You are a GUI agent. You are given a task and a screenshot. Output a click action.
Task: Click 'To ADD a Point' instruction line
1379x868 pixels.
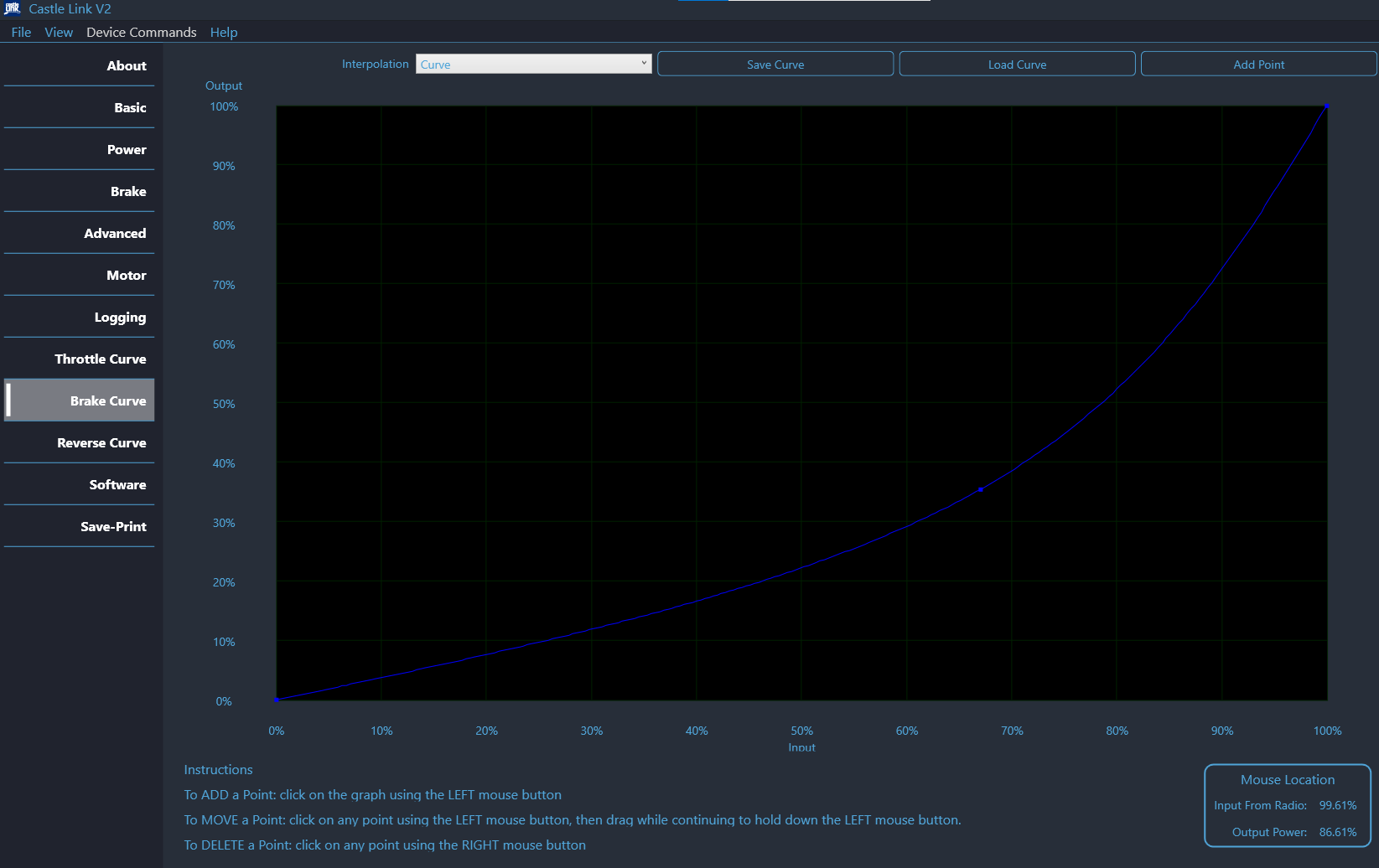click(372, 794)
